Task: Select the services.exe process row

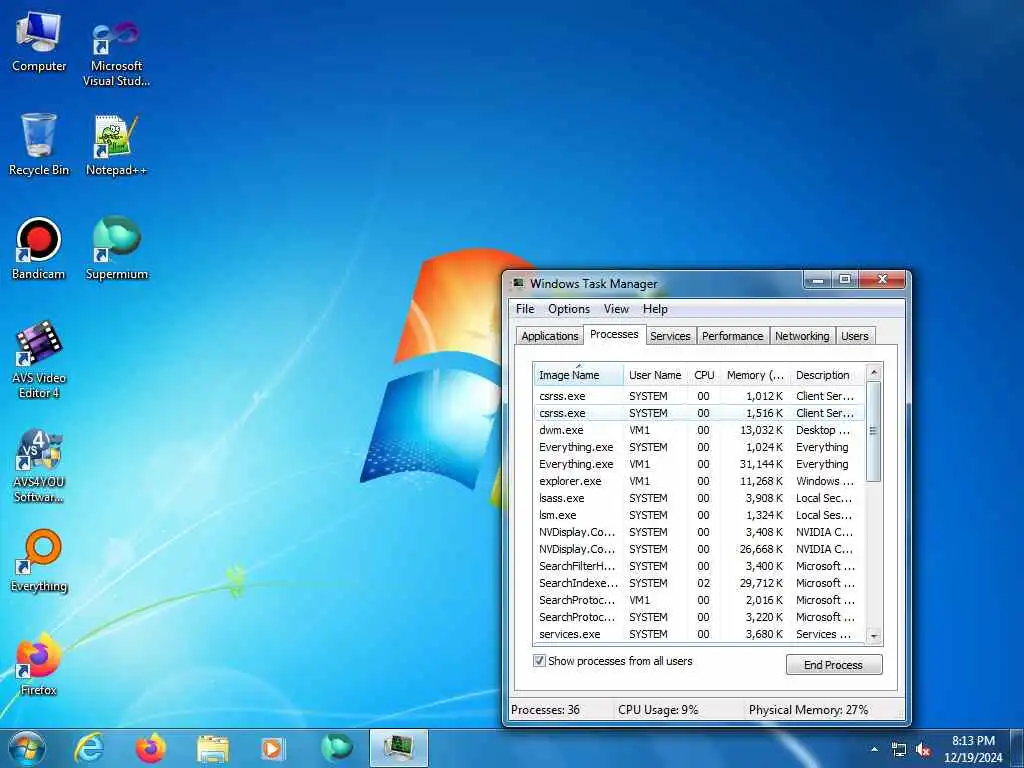Action: [699, 634]
